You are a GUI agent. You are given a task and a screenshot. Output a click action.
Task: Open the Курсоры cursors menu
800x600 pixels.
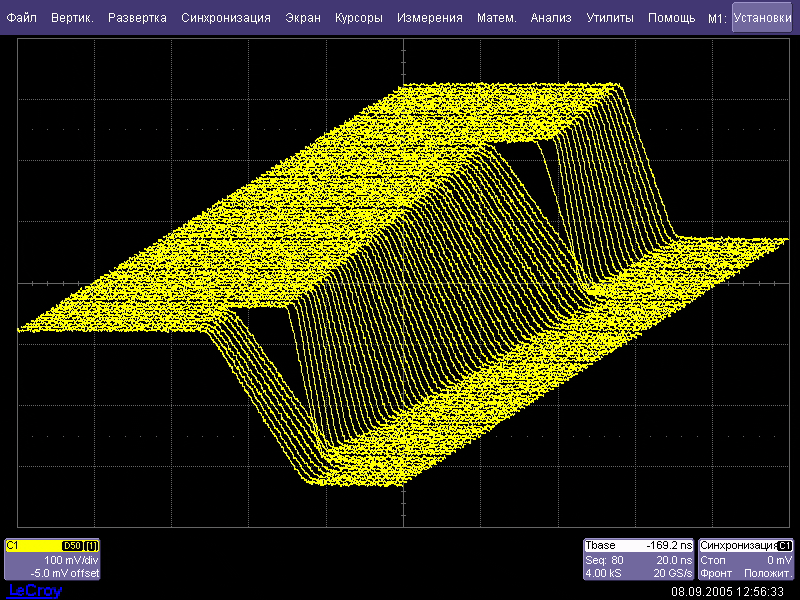click(x=359, y=18)
